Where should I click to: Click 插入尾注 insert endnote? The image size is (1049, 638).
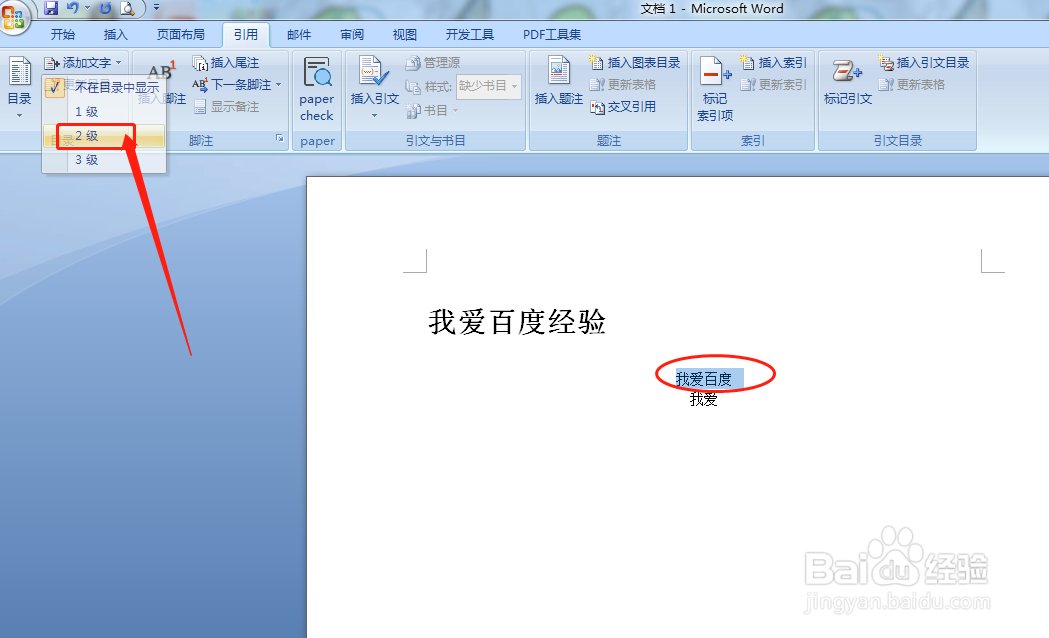tap(226, 63)
